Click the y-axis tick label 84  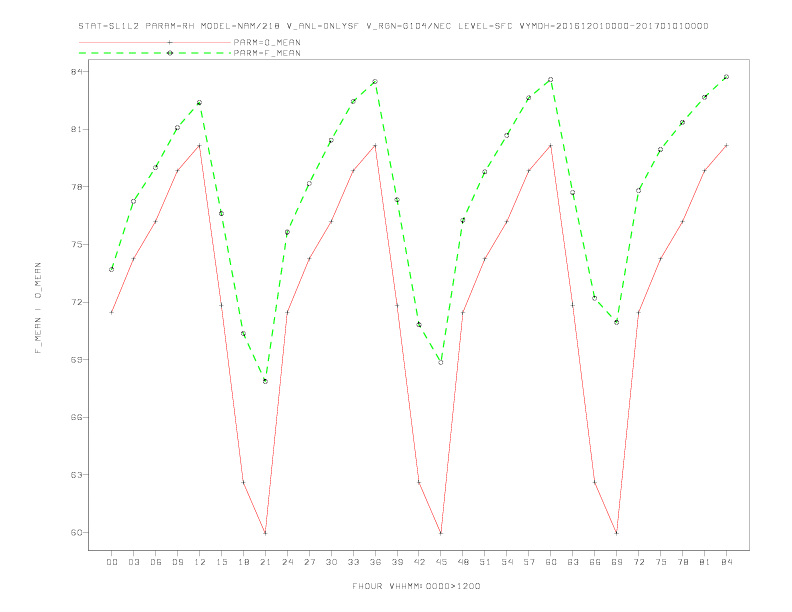click(x=76, y=72)
